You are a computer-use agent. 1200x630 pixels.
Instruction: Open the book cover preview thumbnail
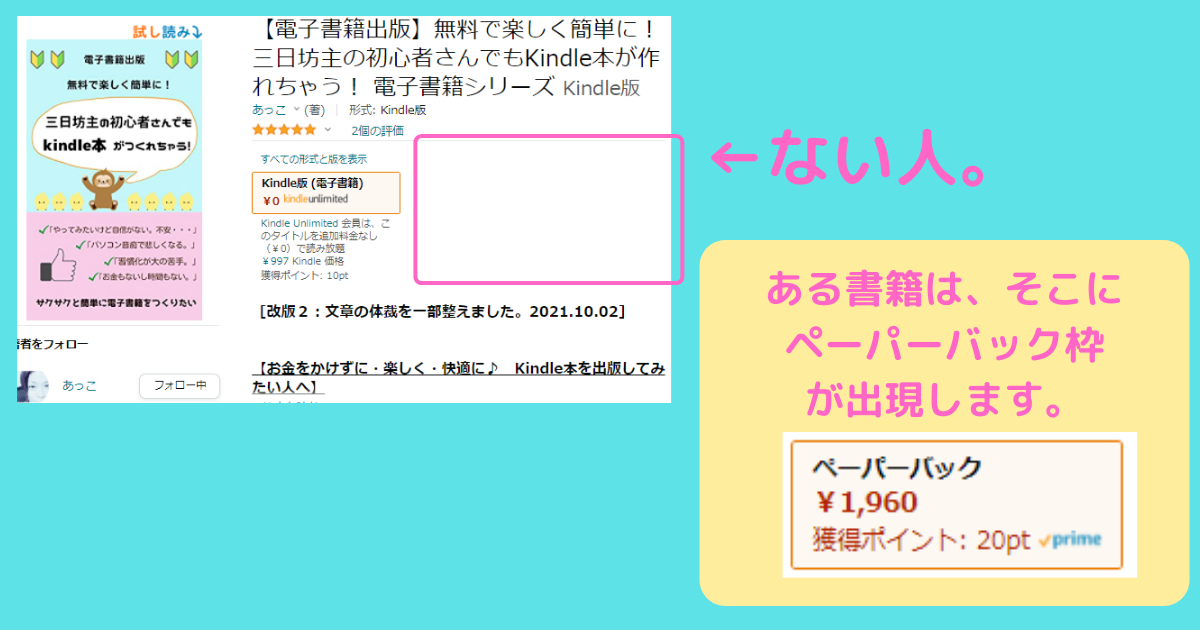coord(115,180)
